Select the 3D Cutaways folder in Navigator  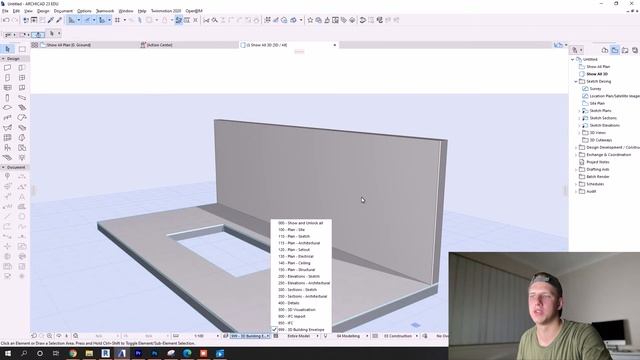tap(600, 140)
